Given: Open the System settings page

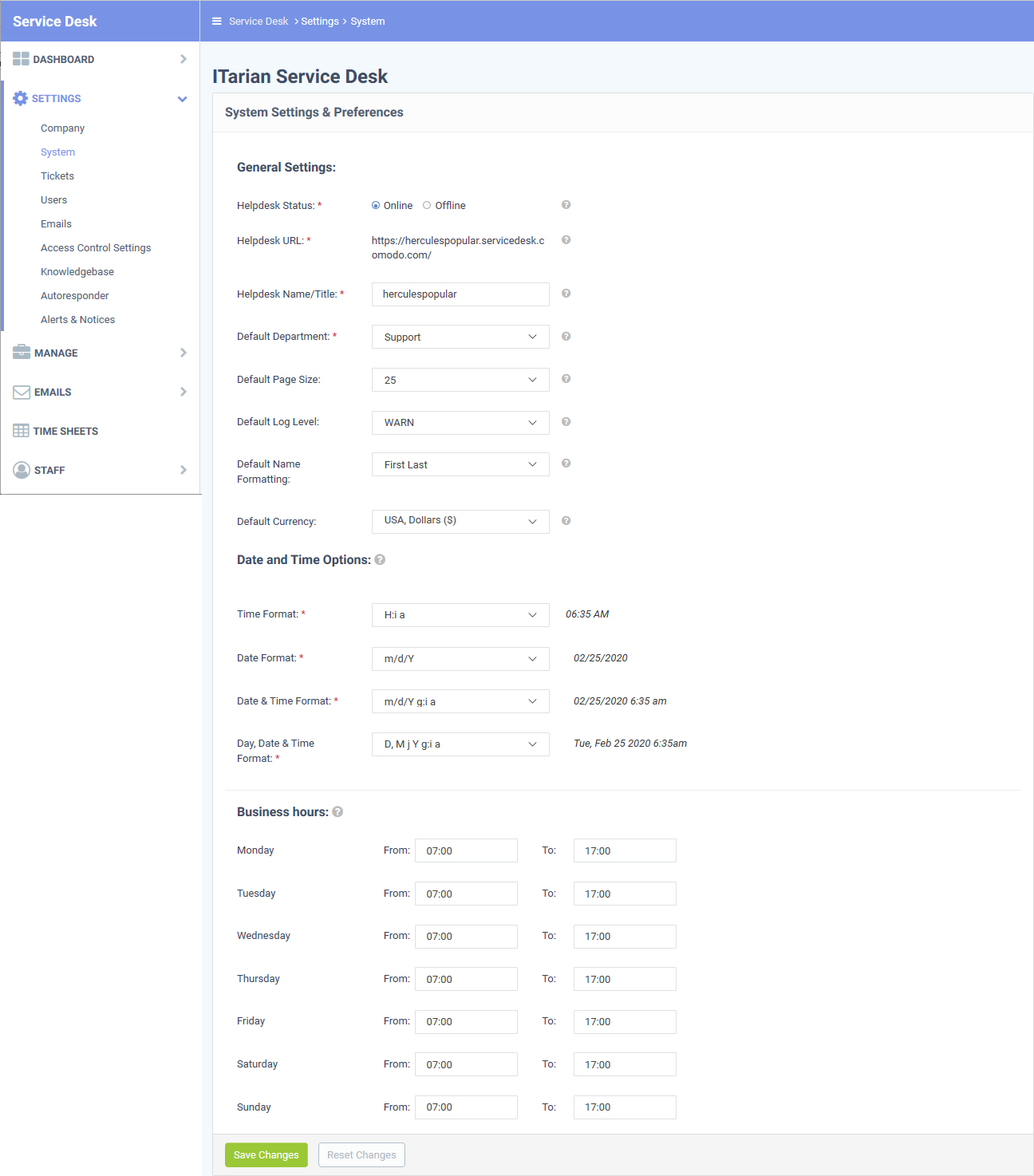Looking at the screenshot, I should (x=57, y=152).
